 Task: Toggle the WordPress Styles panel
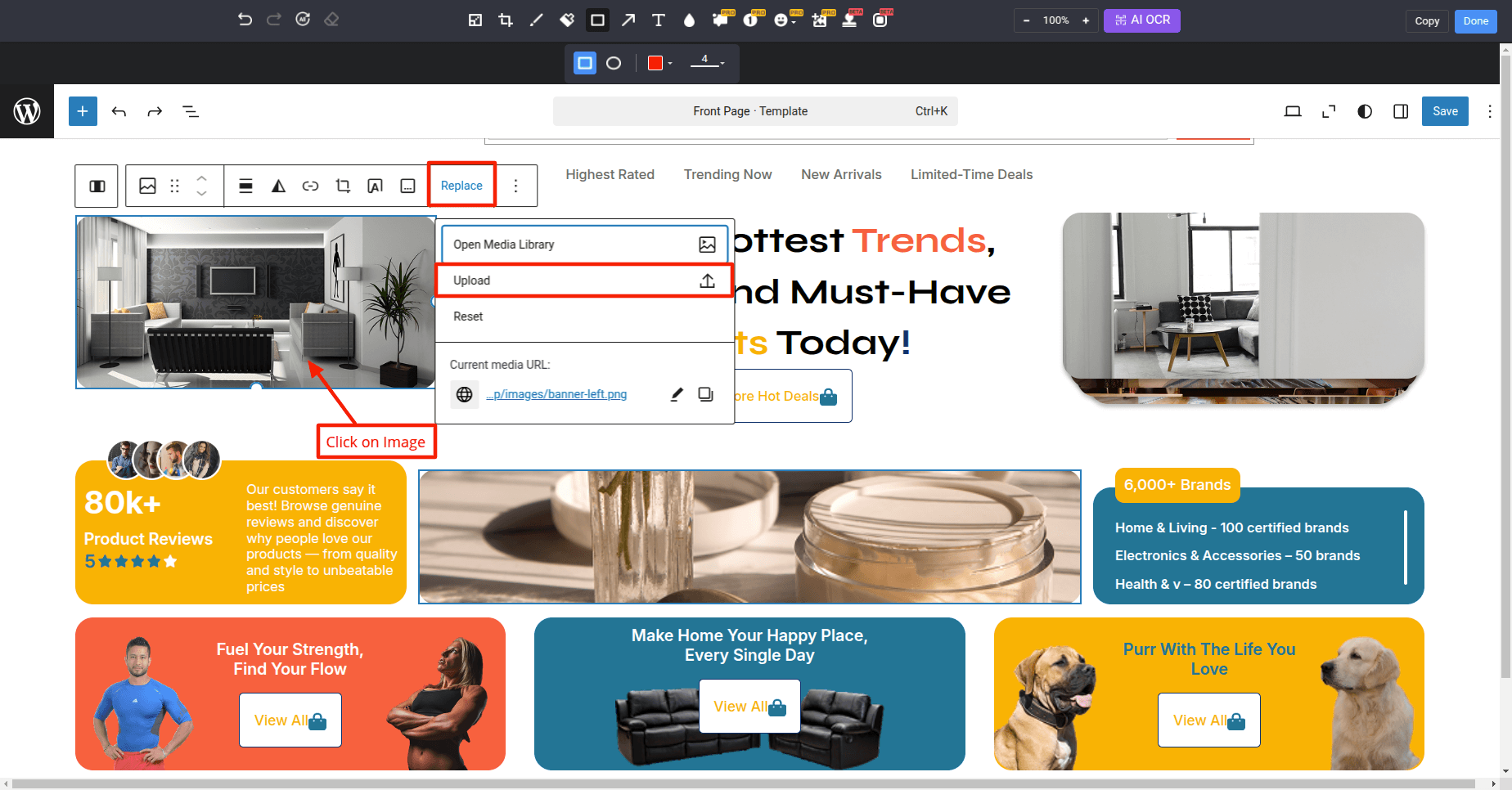point(1365,111)
